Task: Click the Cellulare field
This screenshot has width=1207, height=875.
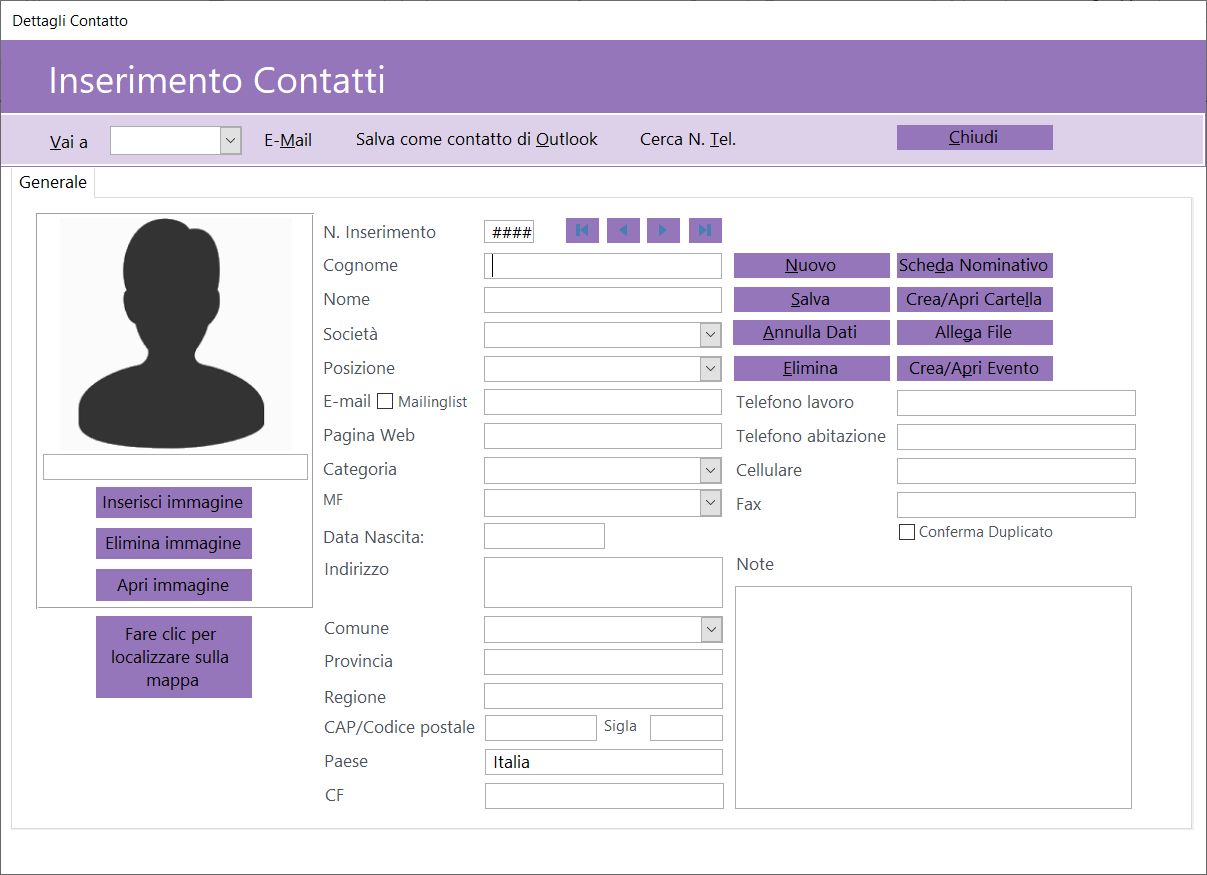Action: 1016,471
